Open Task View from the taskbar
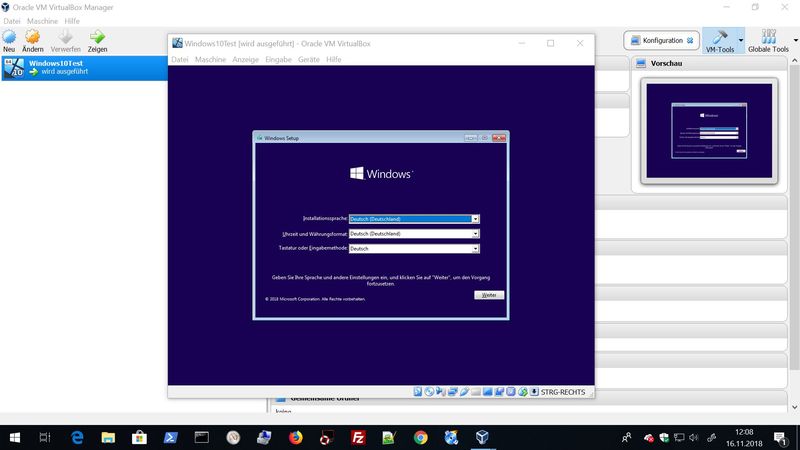 coord(45,437)
